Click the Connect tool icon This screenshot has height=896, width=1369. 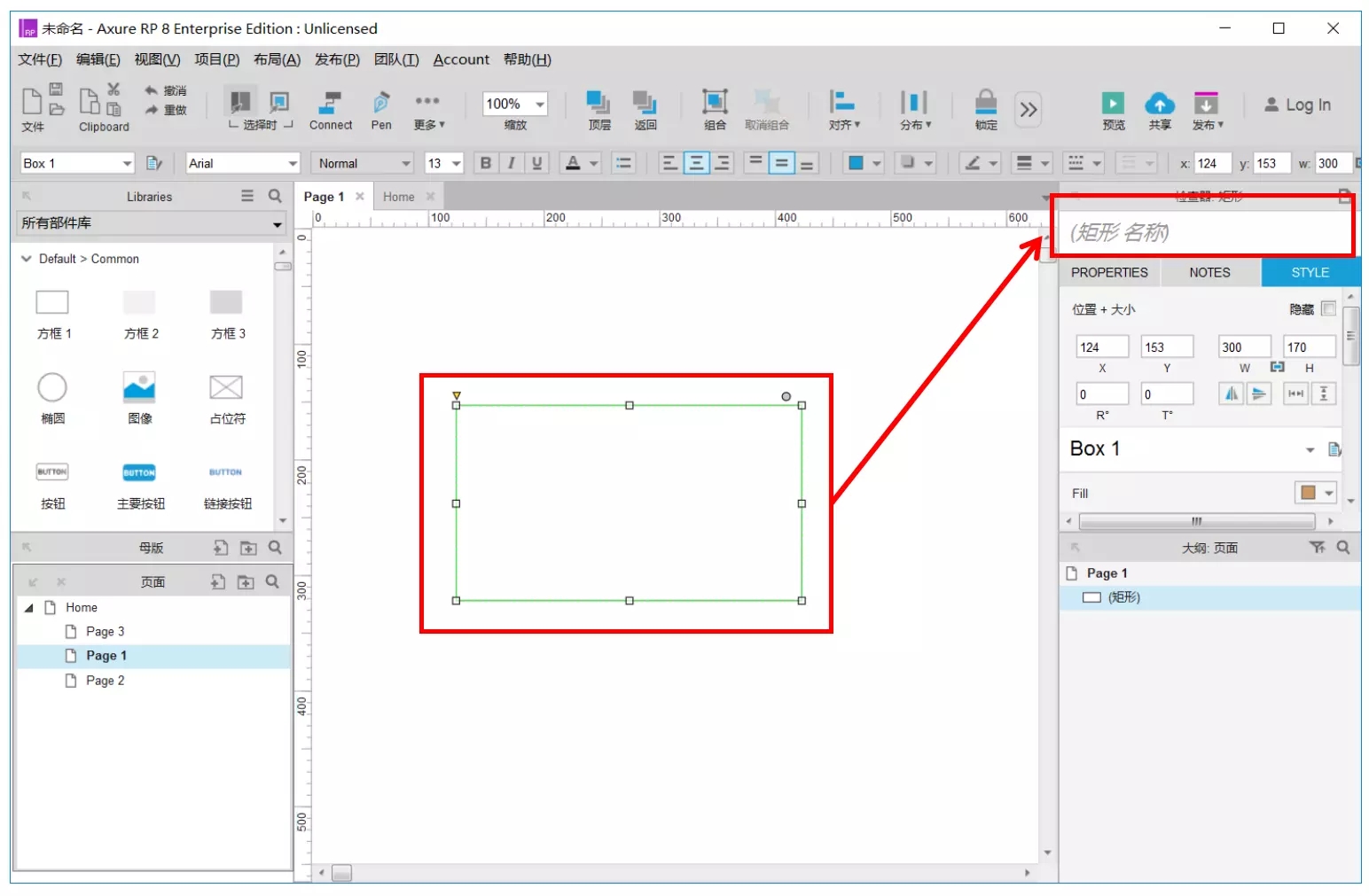point(331,103)
